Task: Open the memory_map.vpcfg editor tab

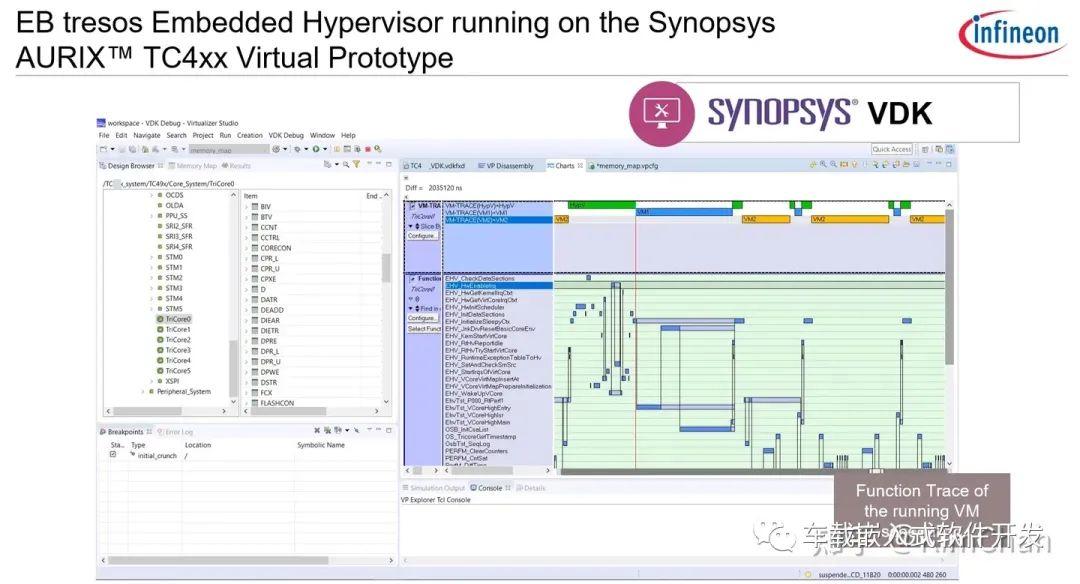Action: click(623, 166)
